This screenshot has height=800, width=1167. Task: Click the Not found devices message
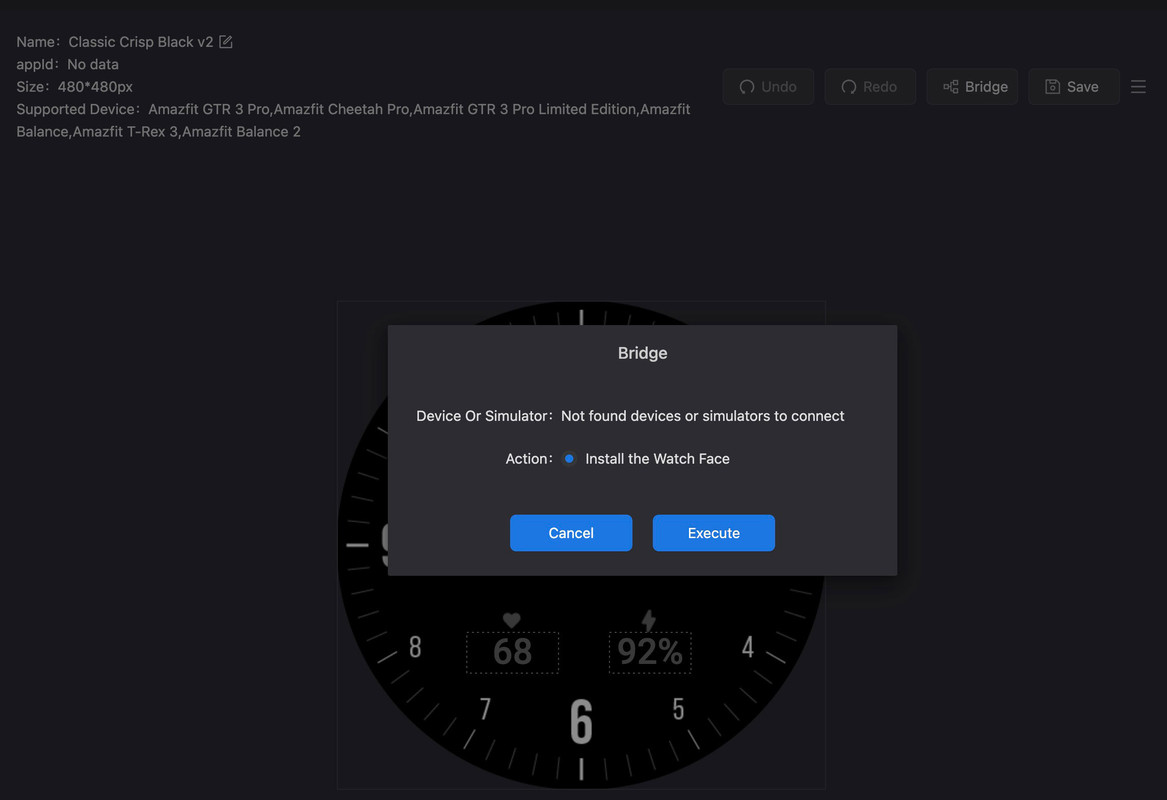pos(703,416)
